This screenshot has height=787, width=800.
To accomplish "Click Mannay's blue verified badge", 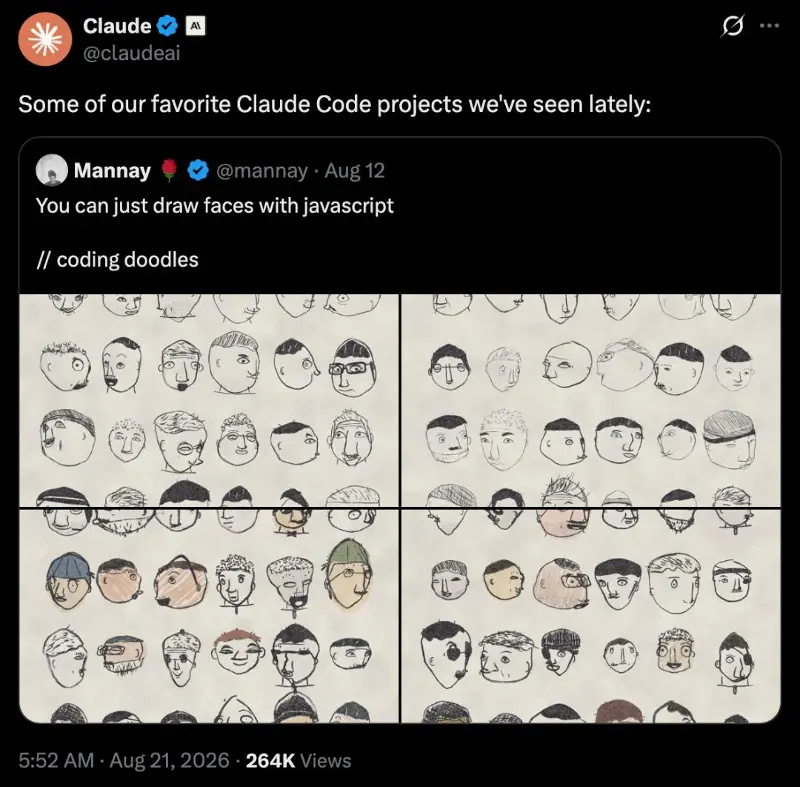I will (x=198, y=170).
